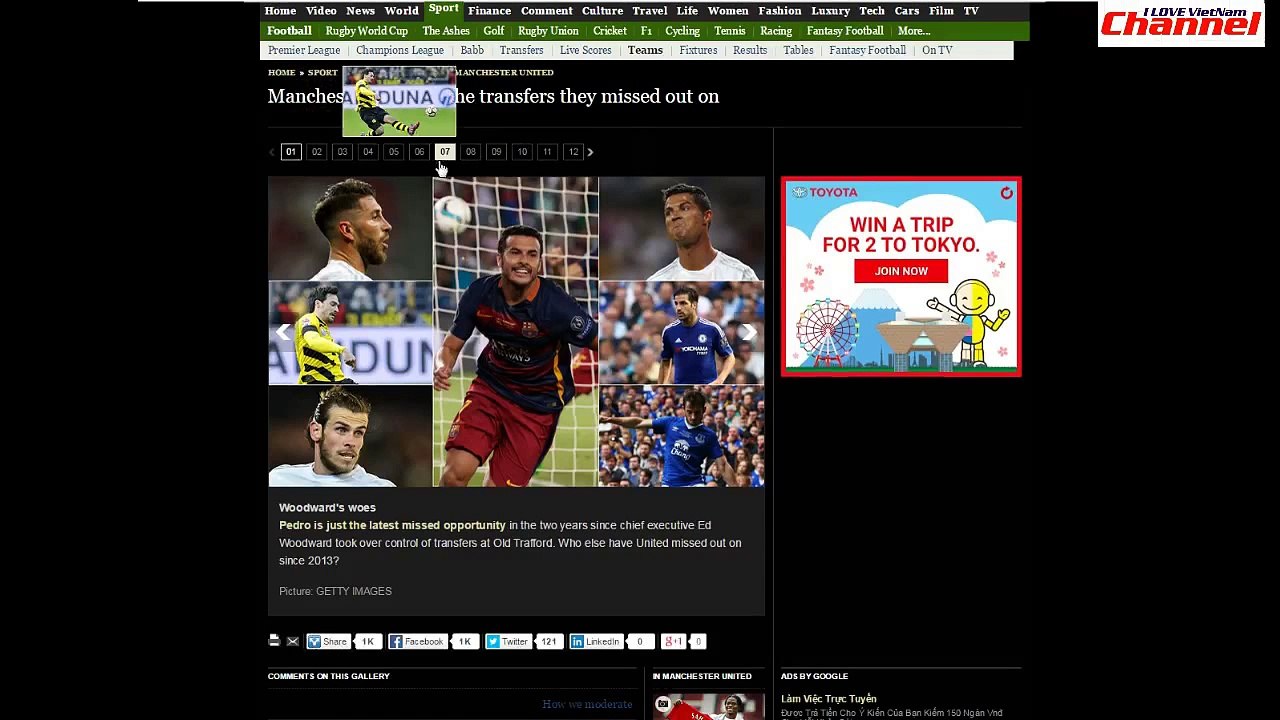Image resolution: width=1280 pixels, height=720 pixels.
Task: Go to the Golf subsection
Action: point(494,31)
